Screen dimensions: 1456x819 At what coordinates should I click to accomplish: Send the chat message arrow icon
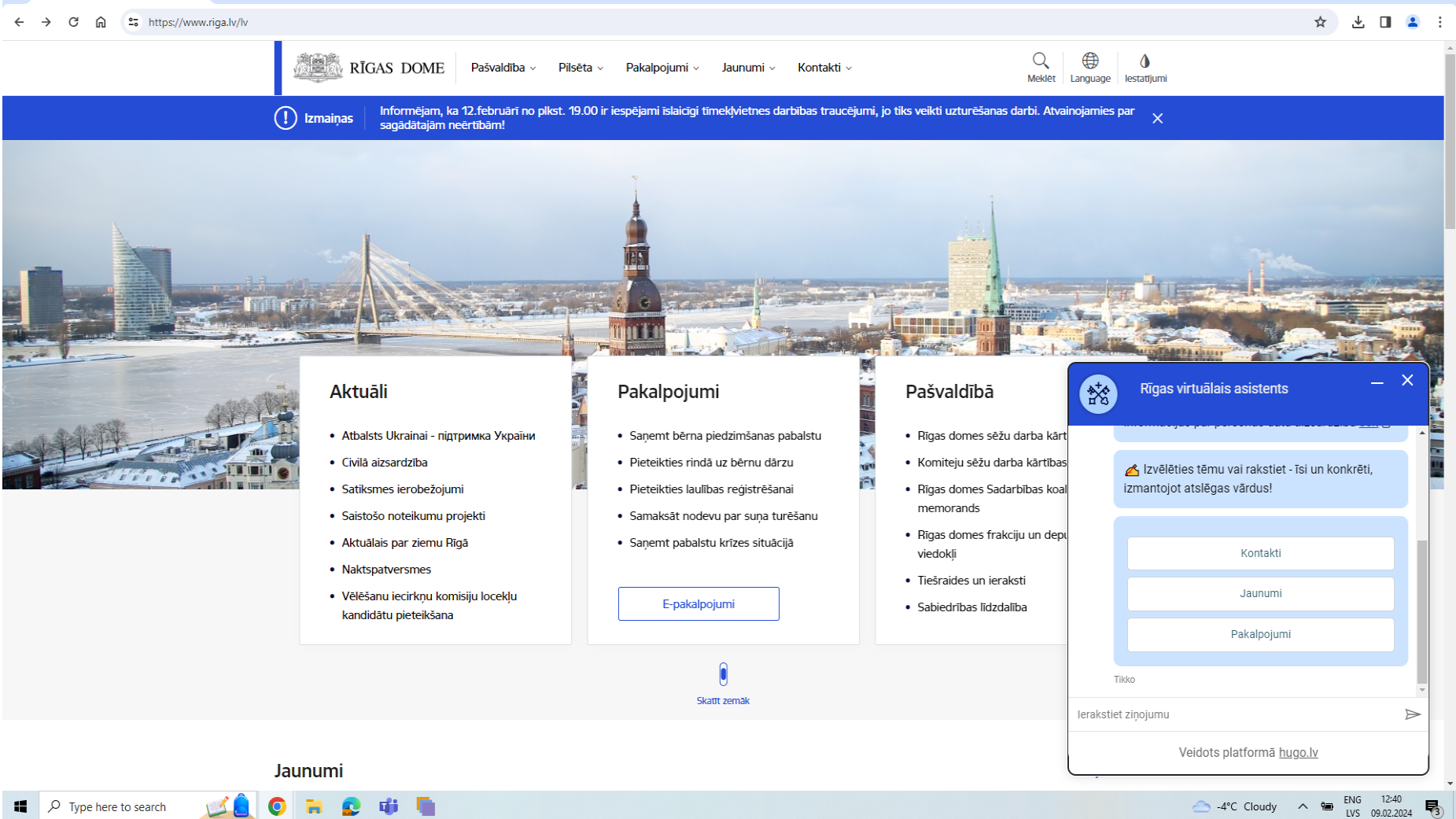click(x=1413, y=714)
